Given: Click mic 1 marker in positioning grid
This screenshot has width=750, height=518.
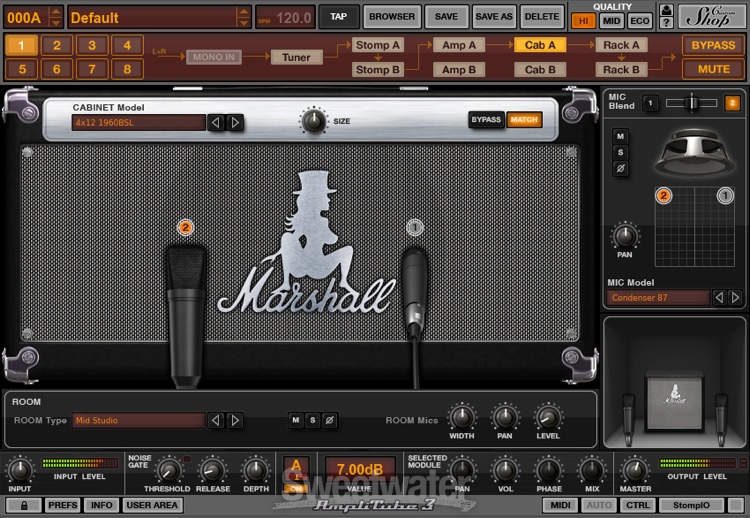Looking at the screenshot, I should point(726,196).
